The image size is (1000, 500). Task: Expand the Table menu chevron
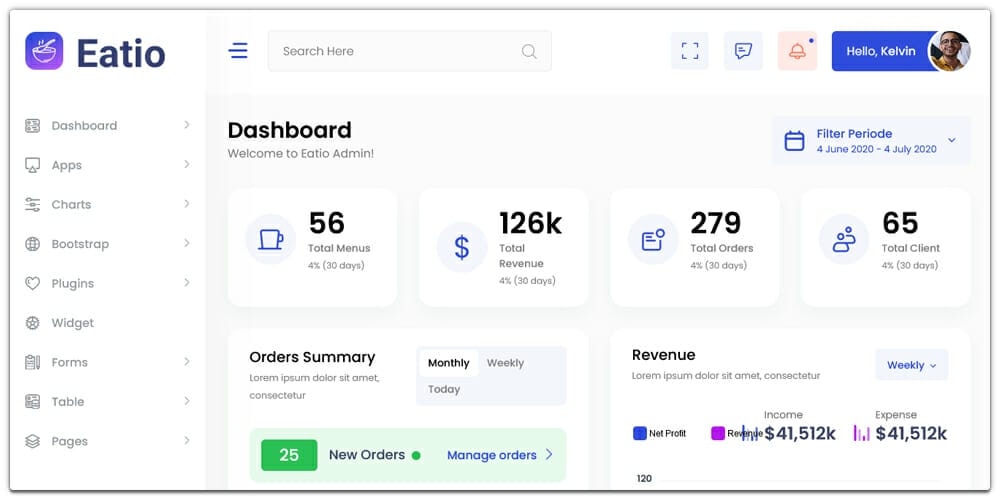187,401
